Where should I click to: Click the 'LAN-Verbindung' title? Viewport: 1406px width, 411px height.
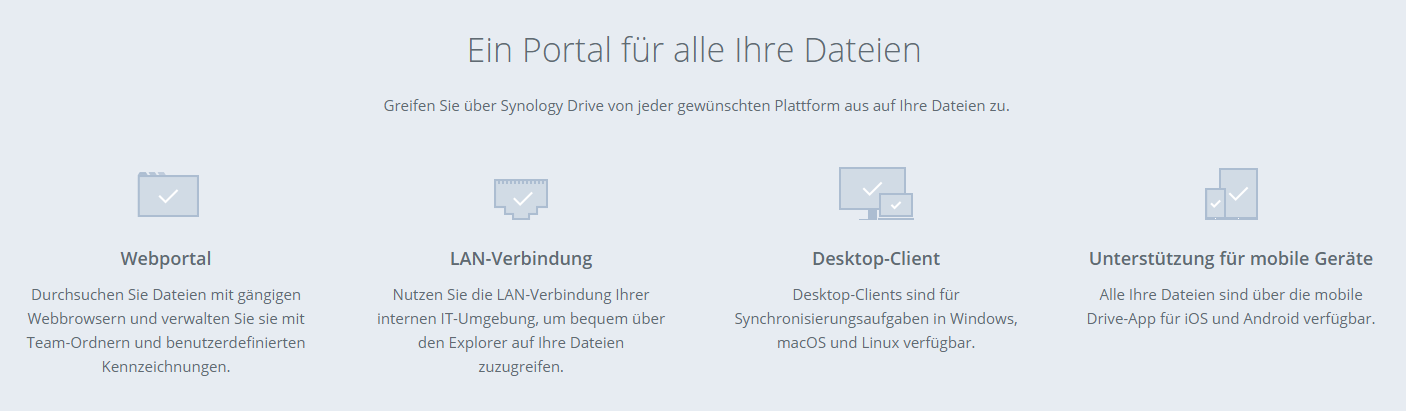[x=521, y=259]
